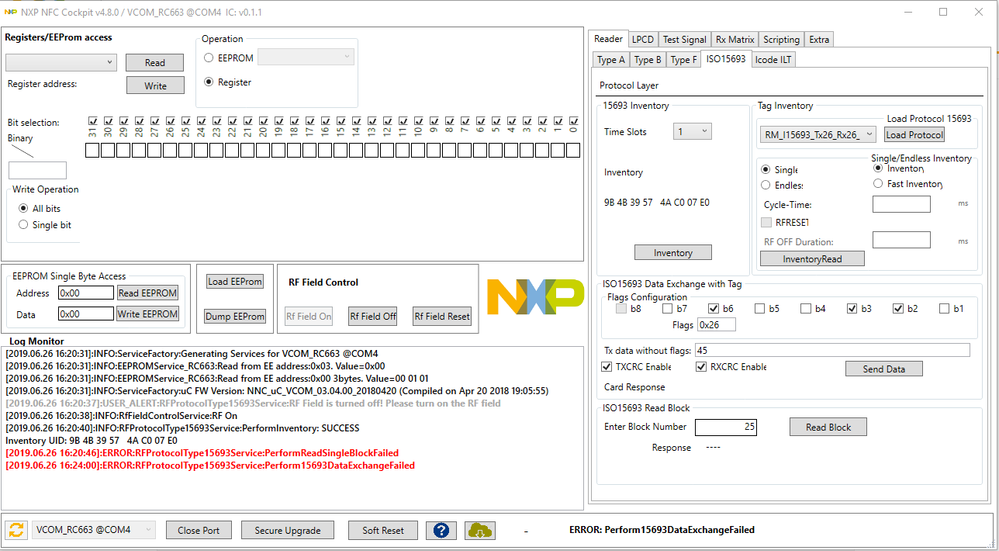
Task: Click Load EEProm button
Action: pyautogui.click(x=234, y=282)
